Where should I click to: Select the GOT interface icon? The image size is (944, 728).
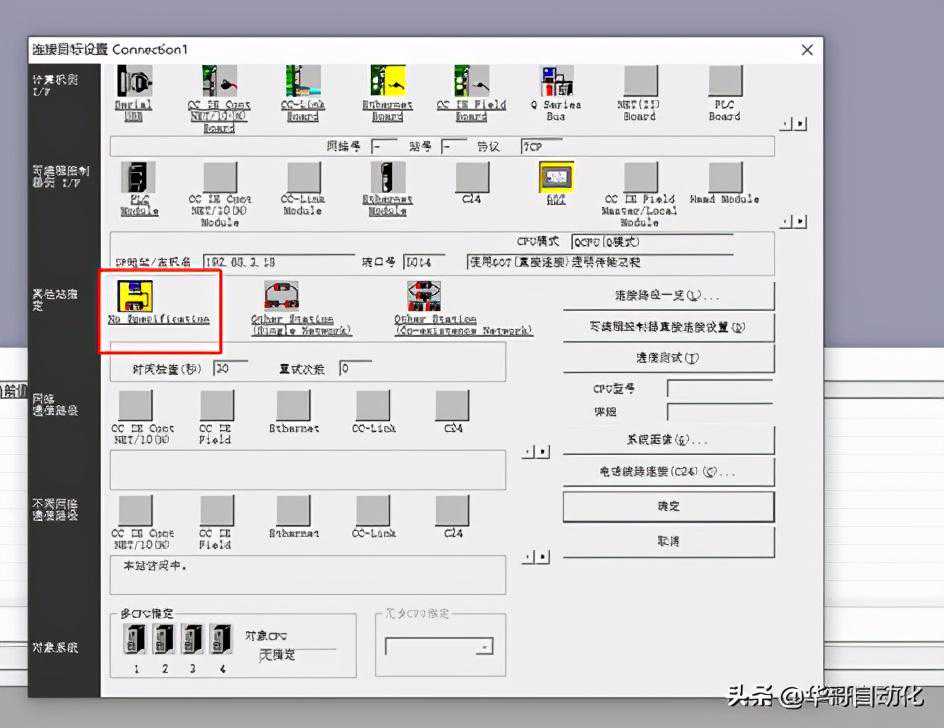click(555, 178)
